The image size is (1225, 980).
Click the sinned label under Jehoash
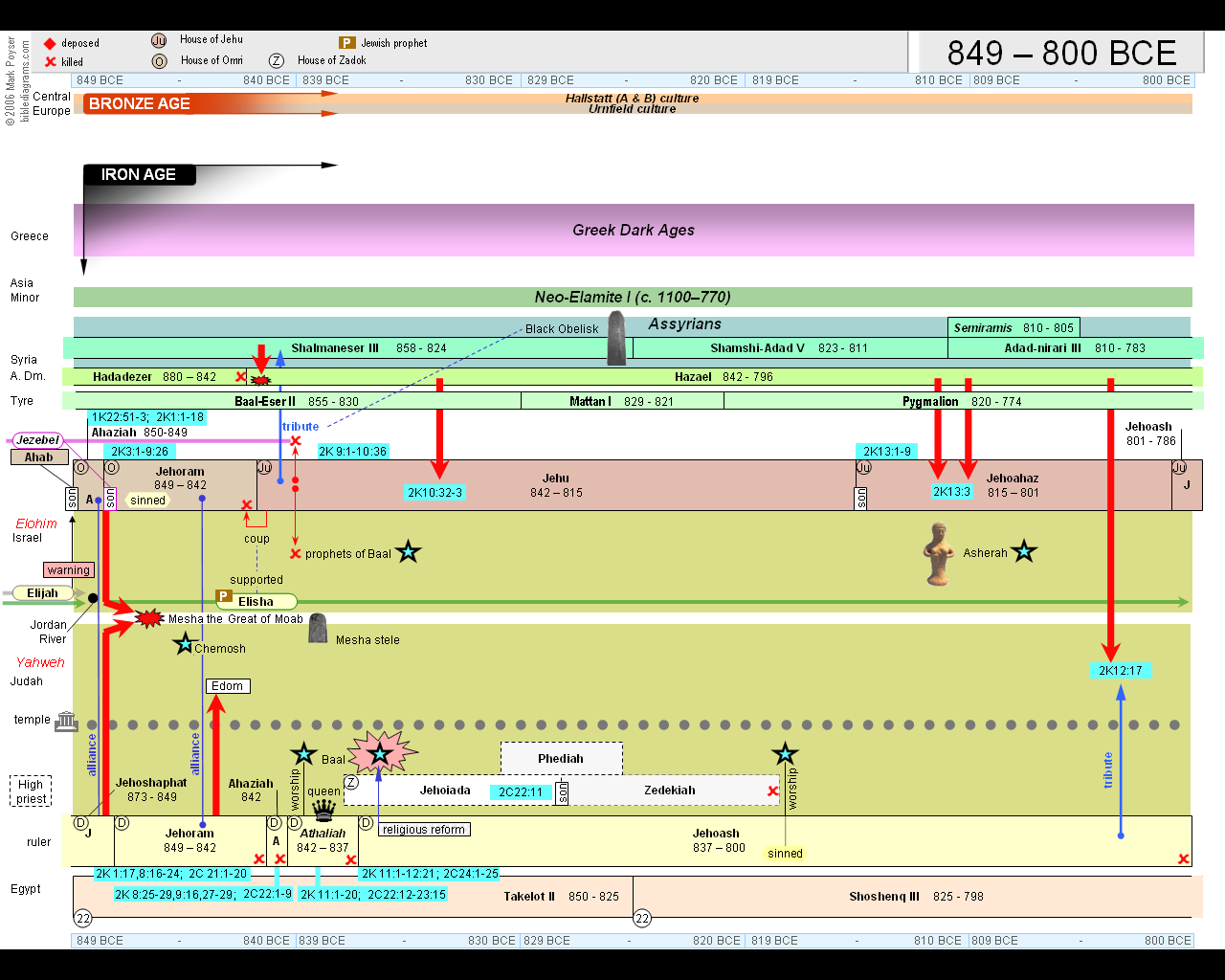(x=785, y=854)
